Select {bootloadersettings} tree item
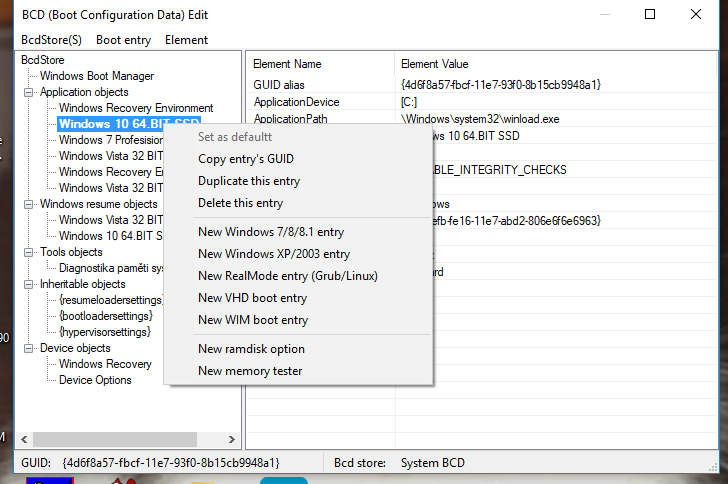 click(106, 316)
